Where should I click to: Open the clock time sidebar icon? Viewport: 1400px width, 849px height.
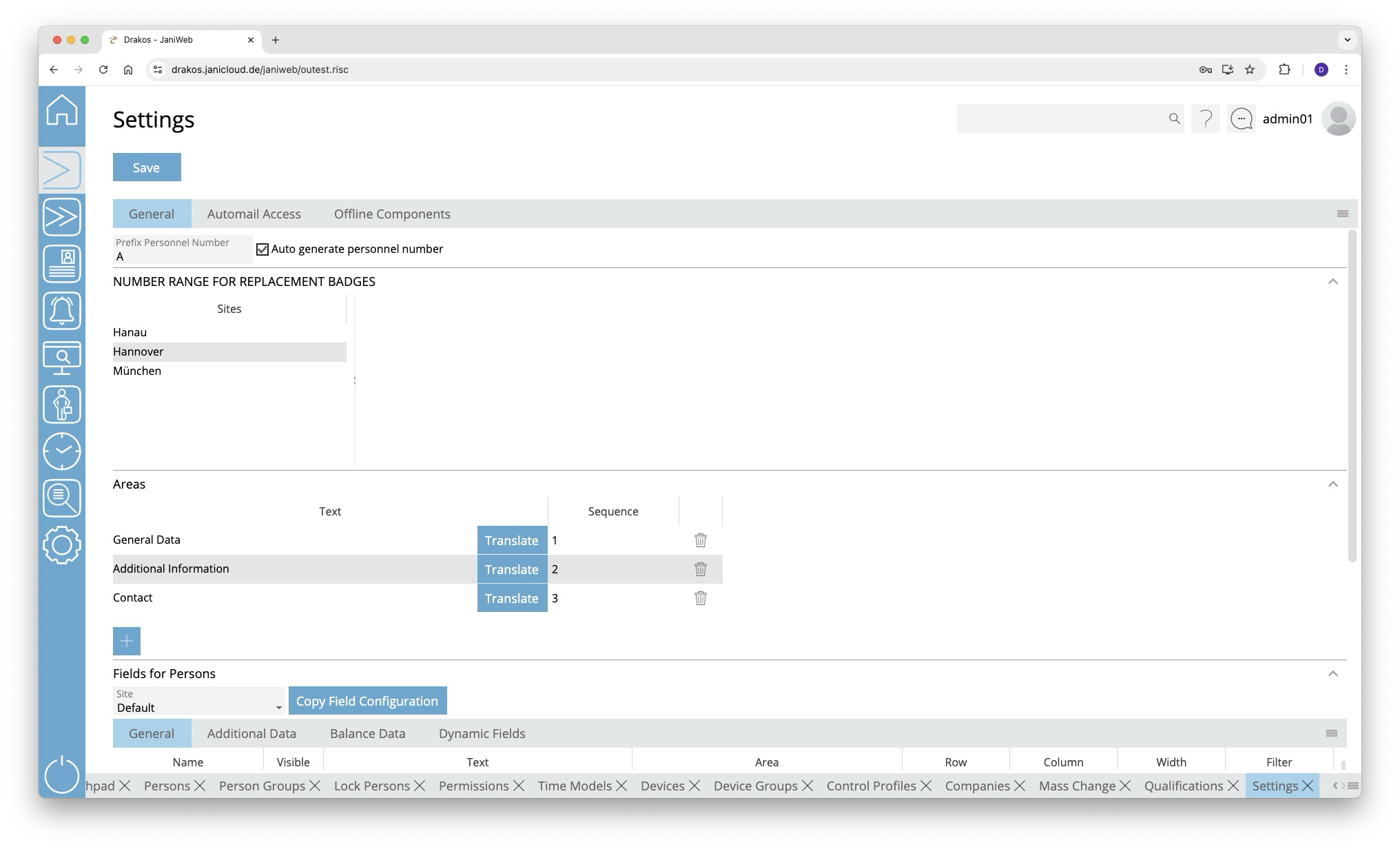click(62, 451)
